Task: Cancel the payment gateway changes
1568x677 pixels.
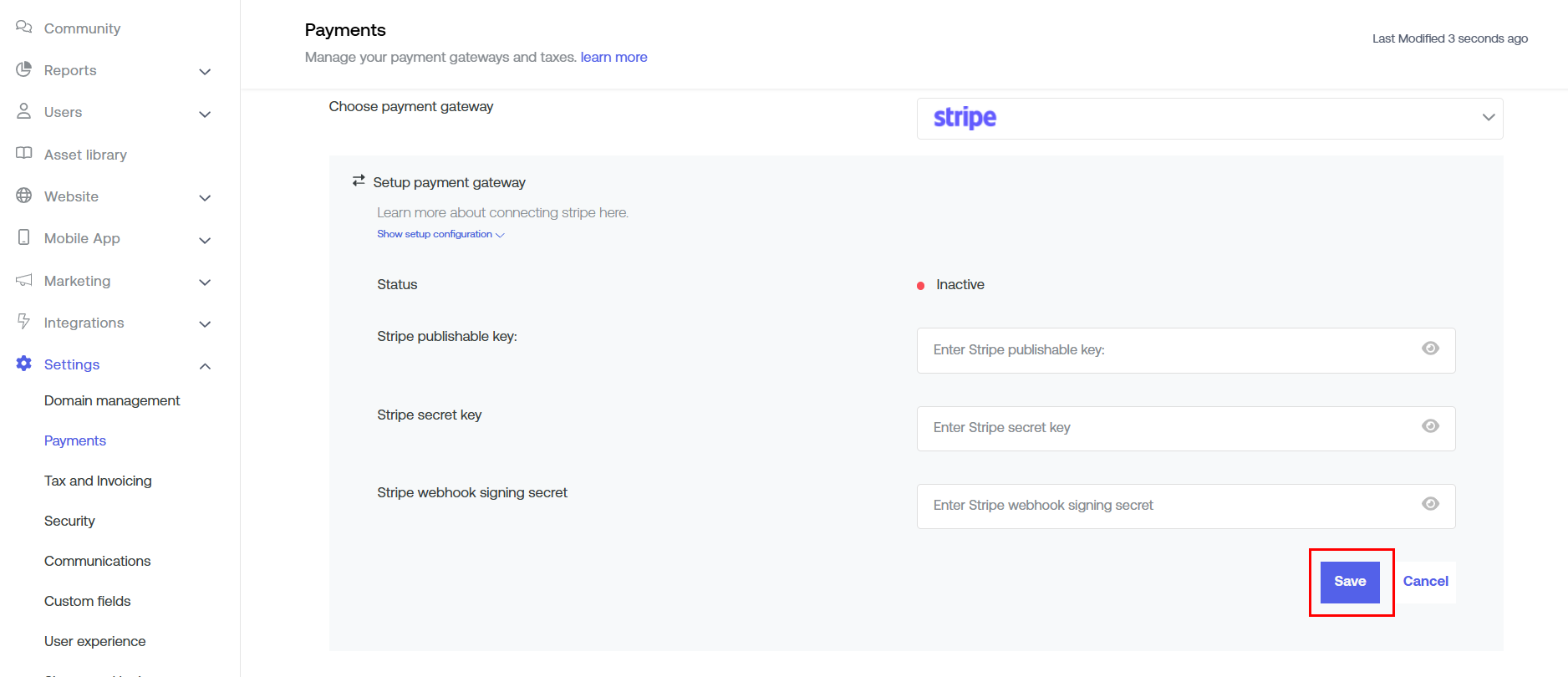Action: (1425, 582)
